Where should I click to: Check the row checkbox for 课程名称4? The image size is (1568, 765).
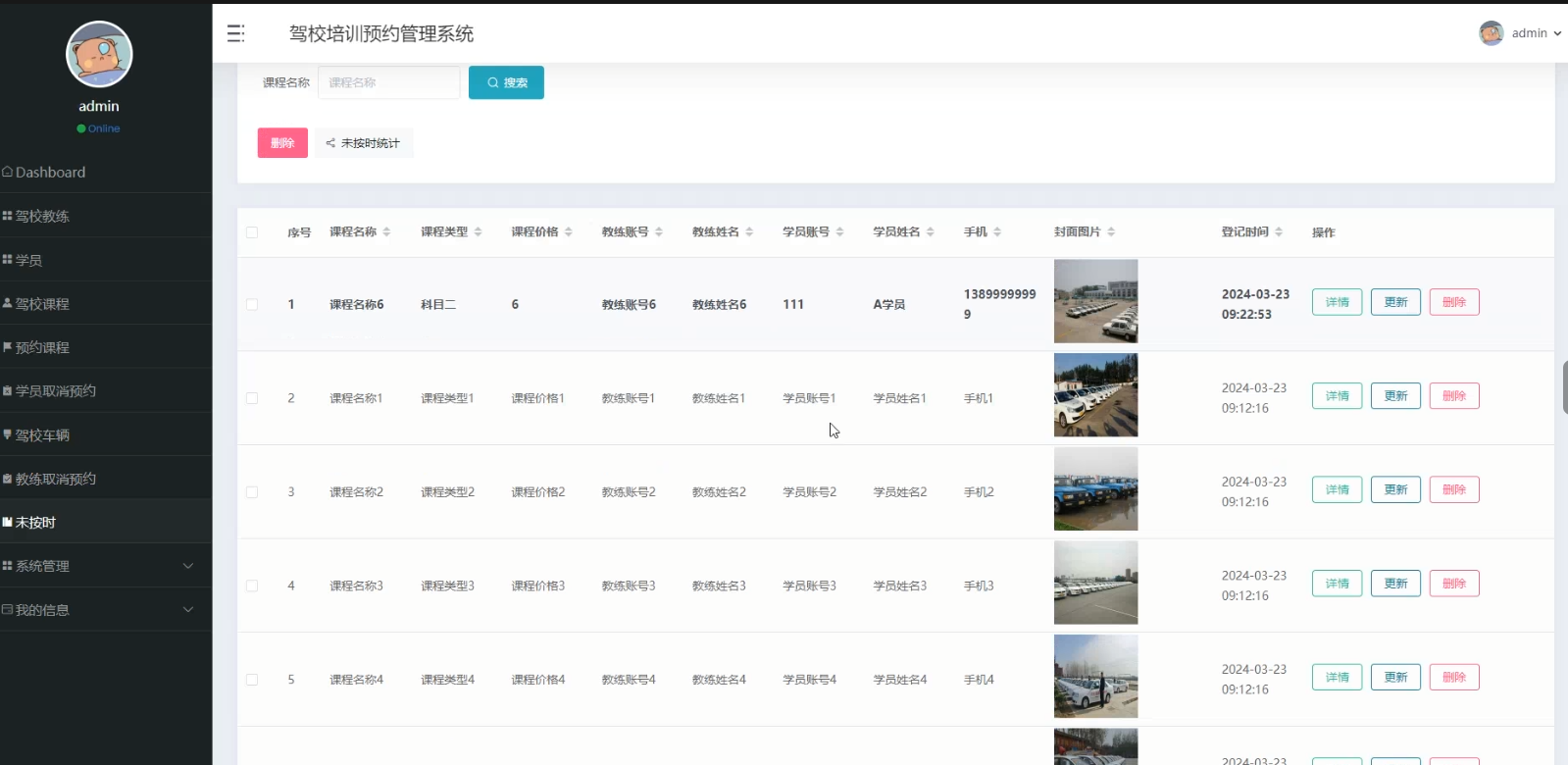pos(252,680)
